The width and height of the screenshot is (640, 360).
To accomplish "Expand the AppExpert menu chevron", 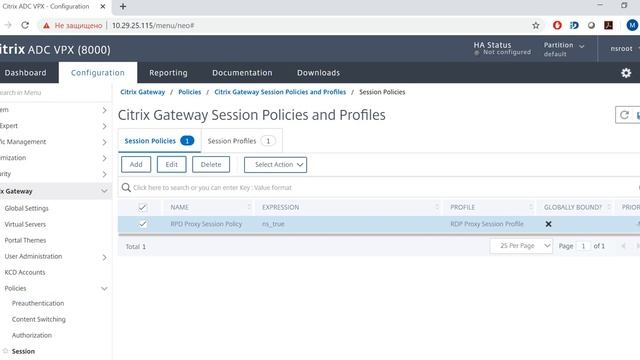I will pos(104,126).
